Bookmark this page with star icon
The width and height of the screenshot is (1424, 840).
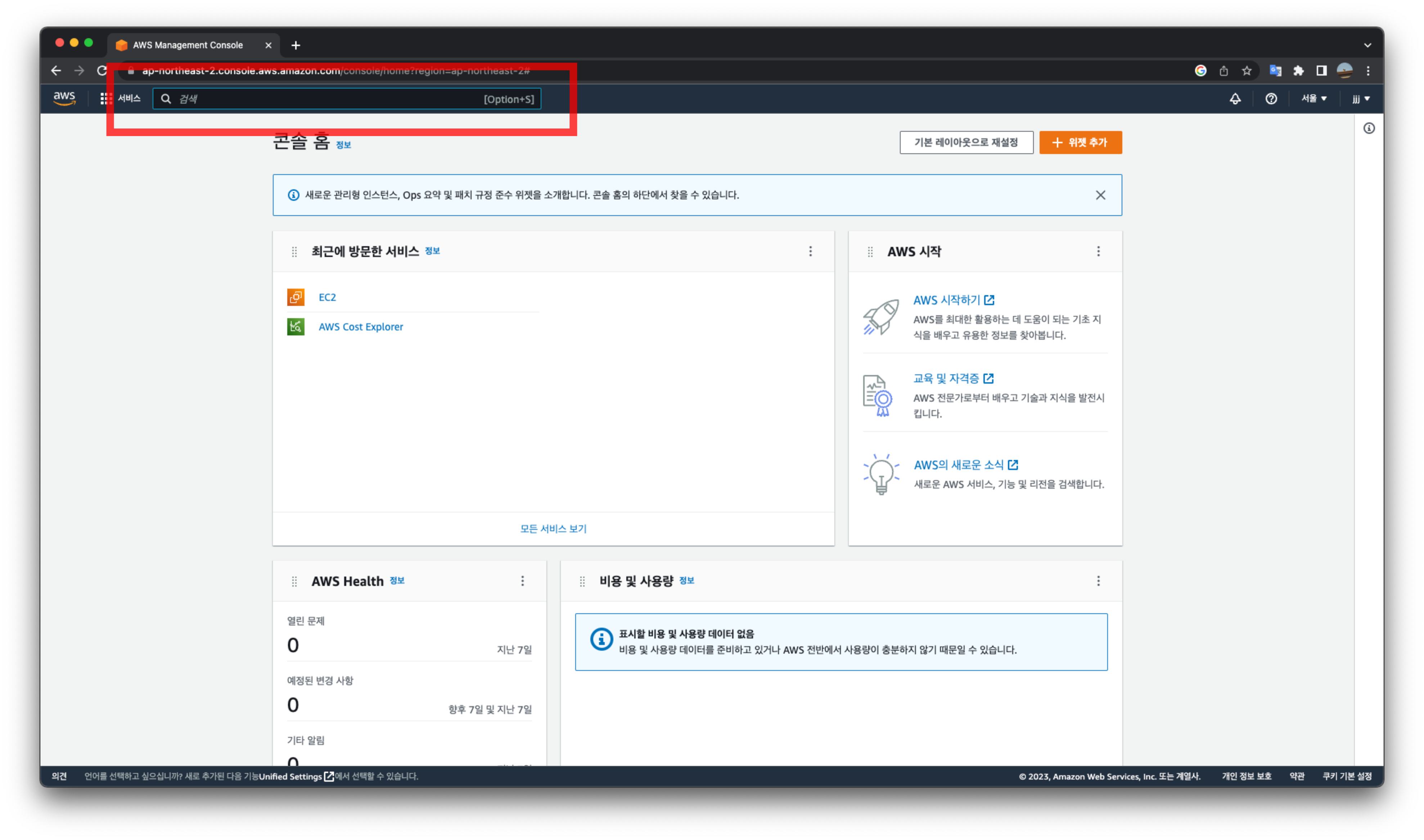point(1247,71)
